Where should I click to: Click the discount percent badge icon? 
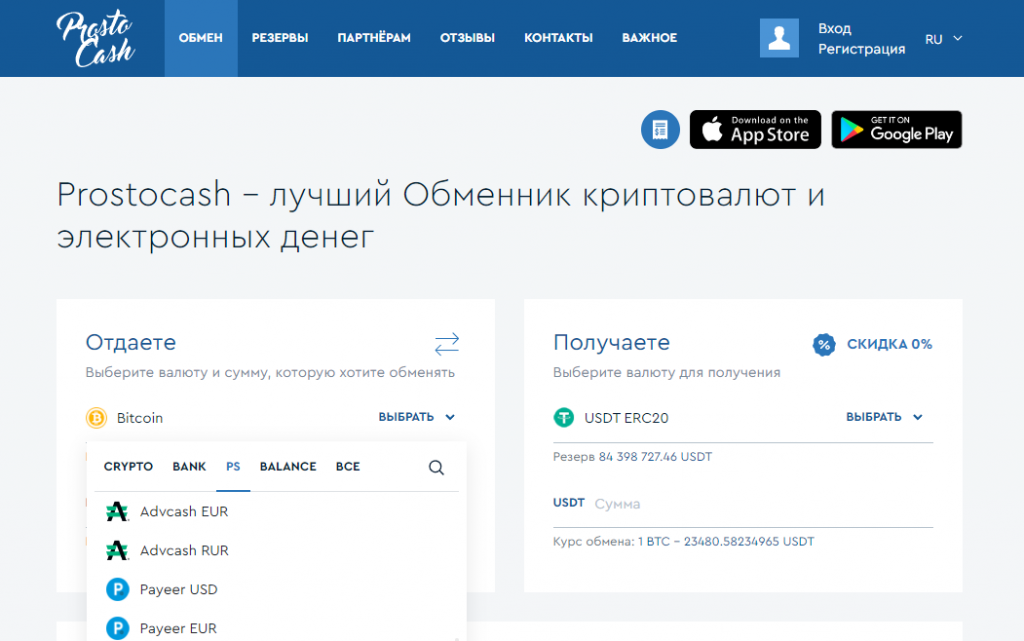(823, 344)
